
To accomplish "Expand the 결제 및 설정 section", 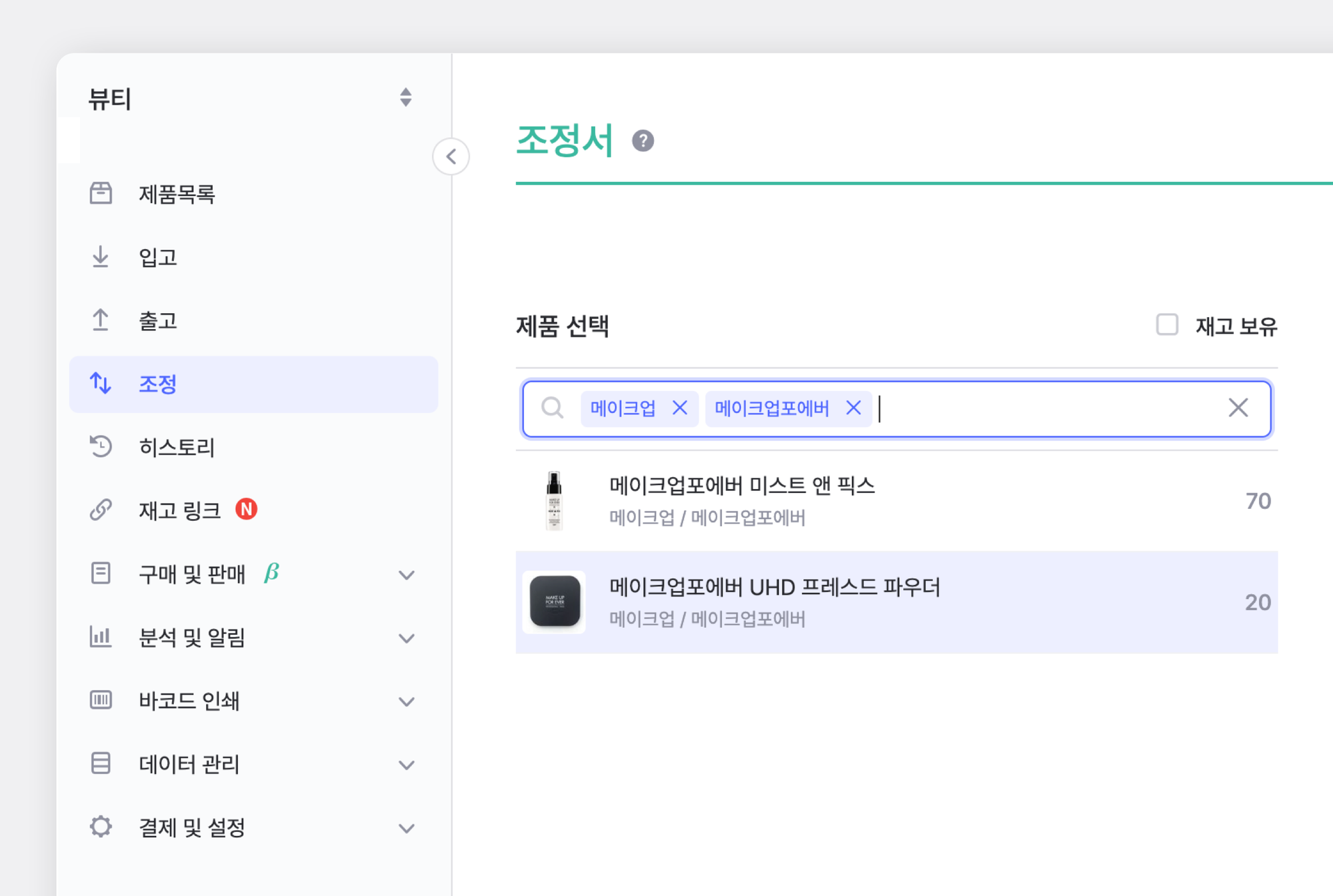I will [407, 828].
